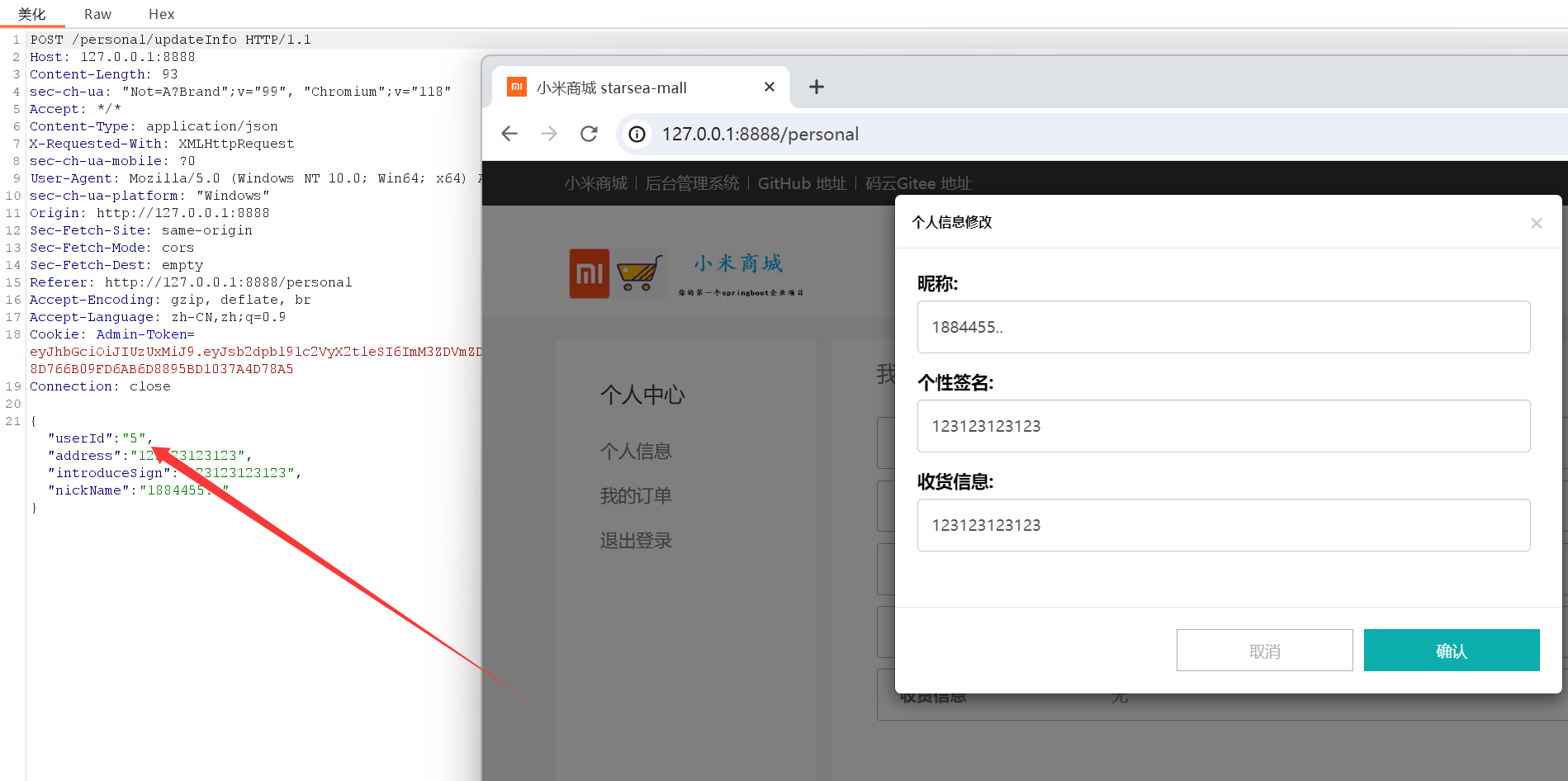This screenshot has width=1568, height=781.
Task: Click the X-Requested-With: XMLHttpRequest header
Action: (162, 144)
